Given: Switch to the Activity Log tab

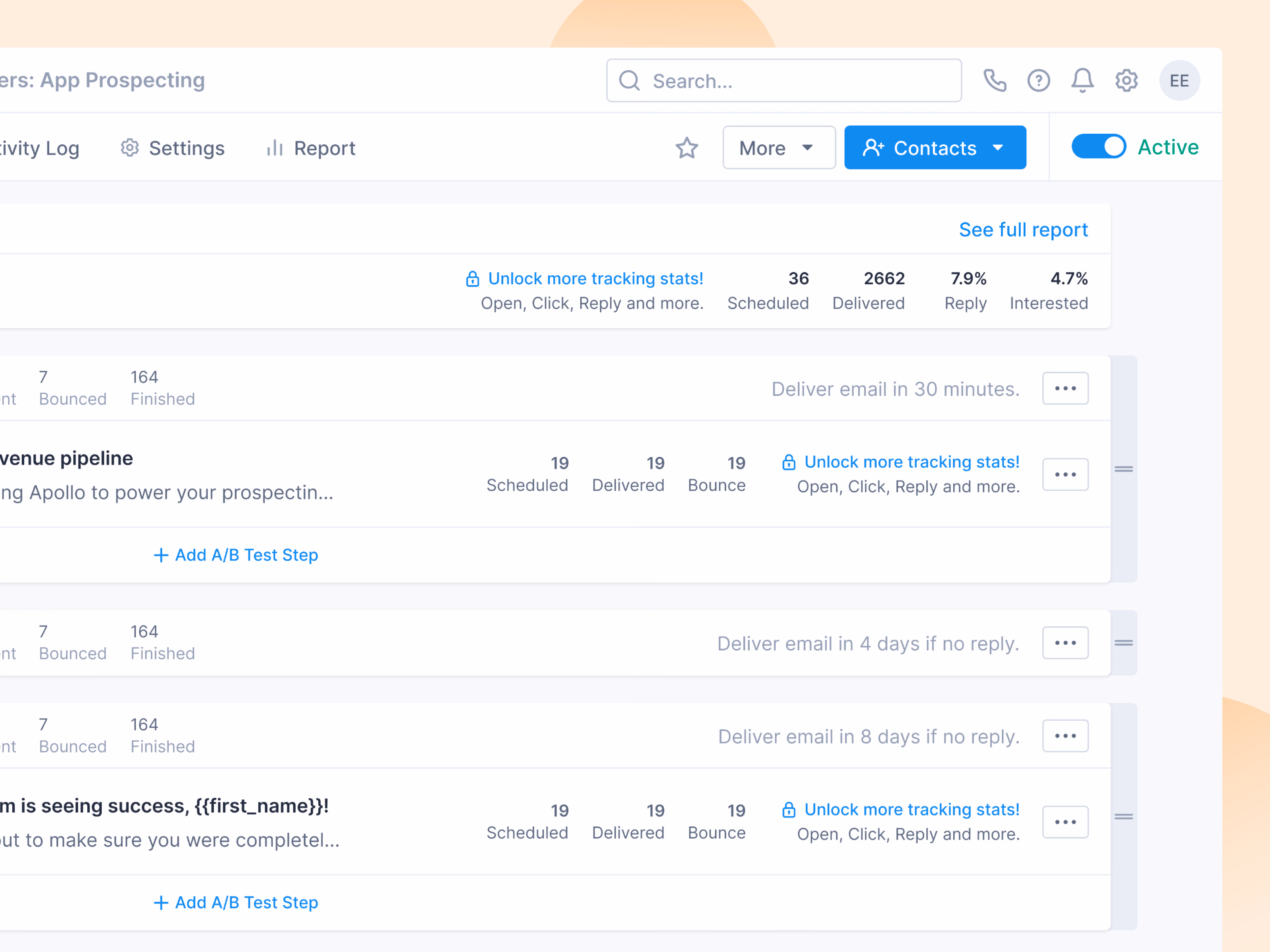Looking at the screenshot, I should pos(40,148).
